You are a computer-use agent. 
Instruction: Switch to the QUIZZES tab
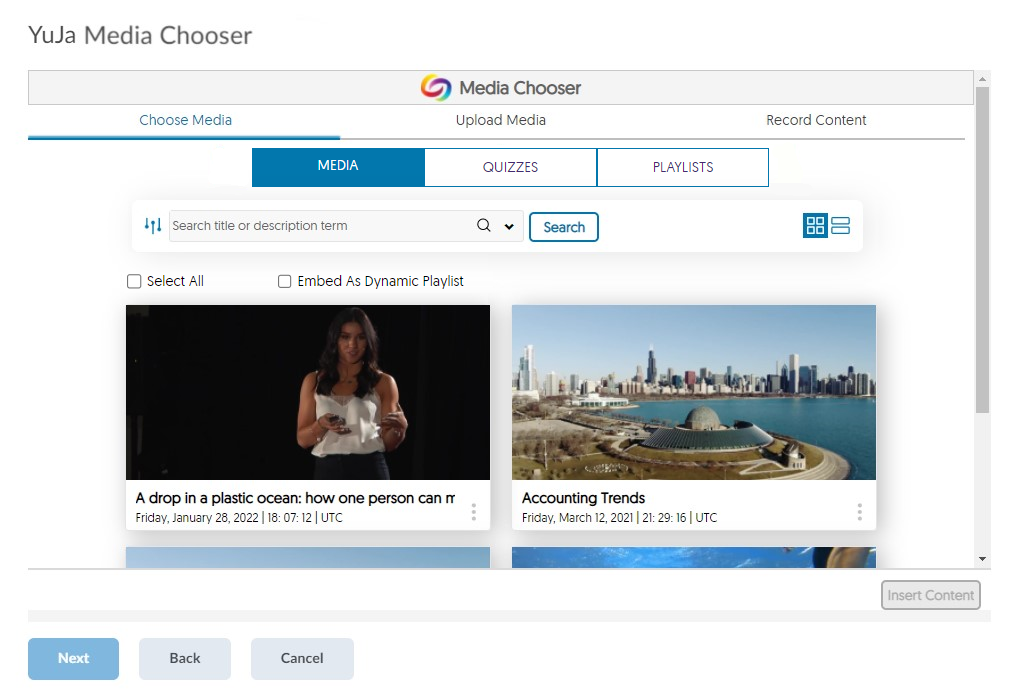click(510, 167)
